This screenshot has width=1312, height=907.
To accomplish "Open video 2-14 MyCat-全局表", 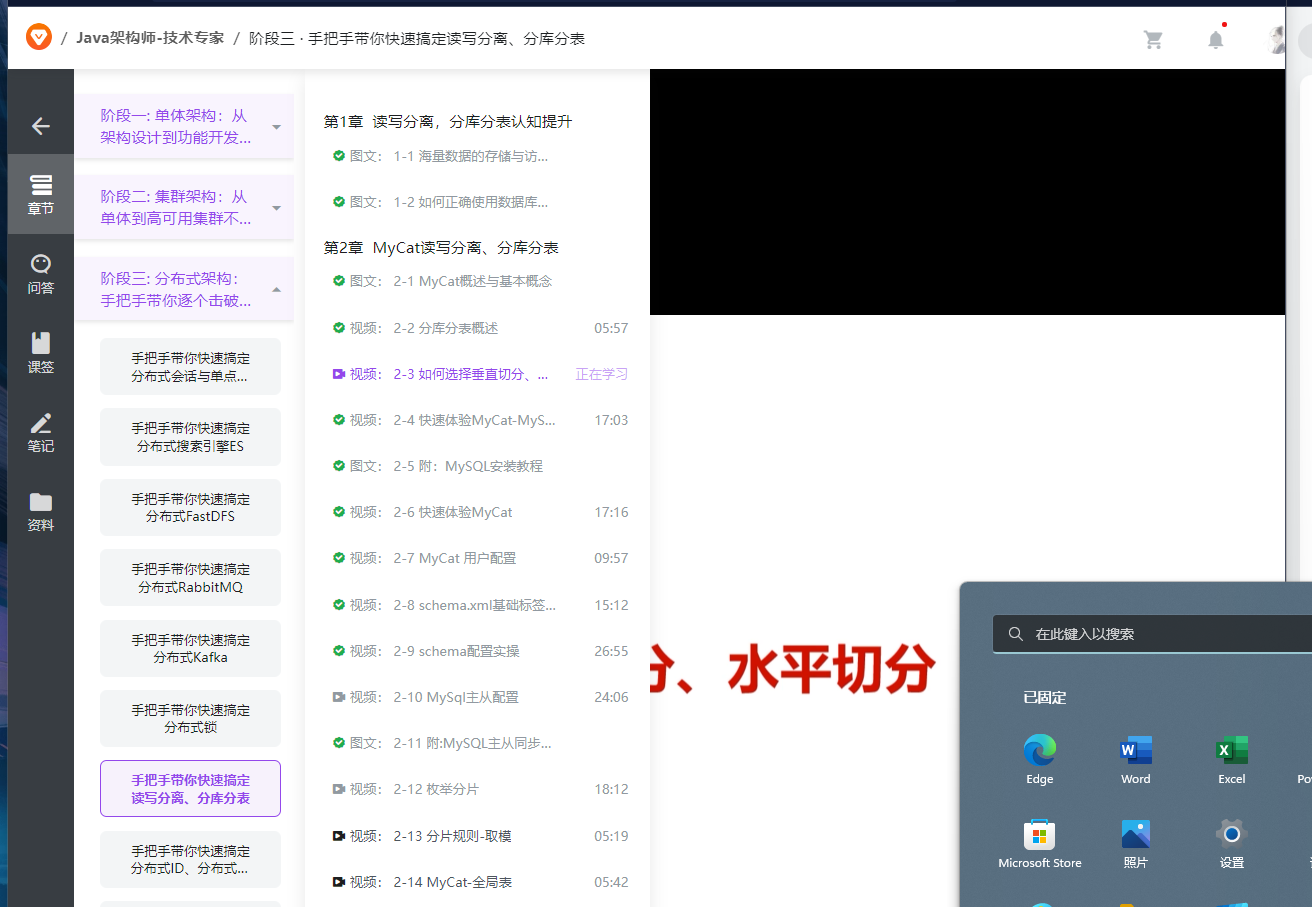I will pos(478,882).
